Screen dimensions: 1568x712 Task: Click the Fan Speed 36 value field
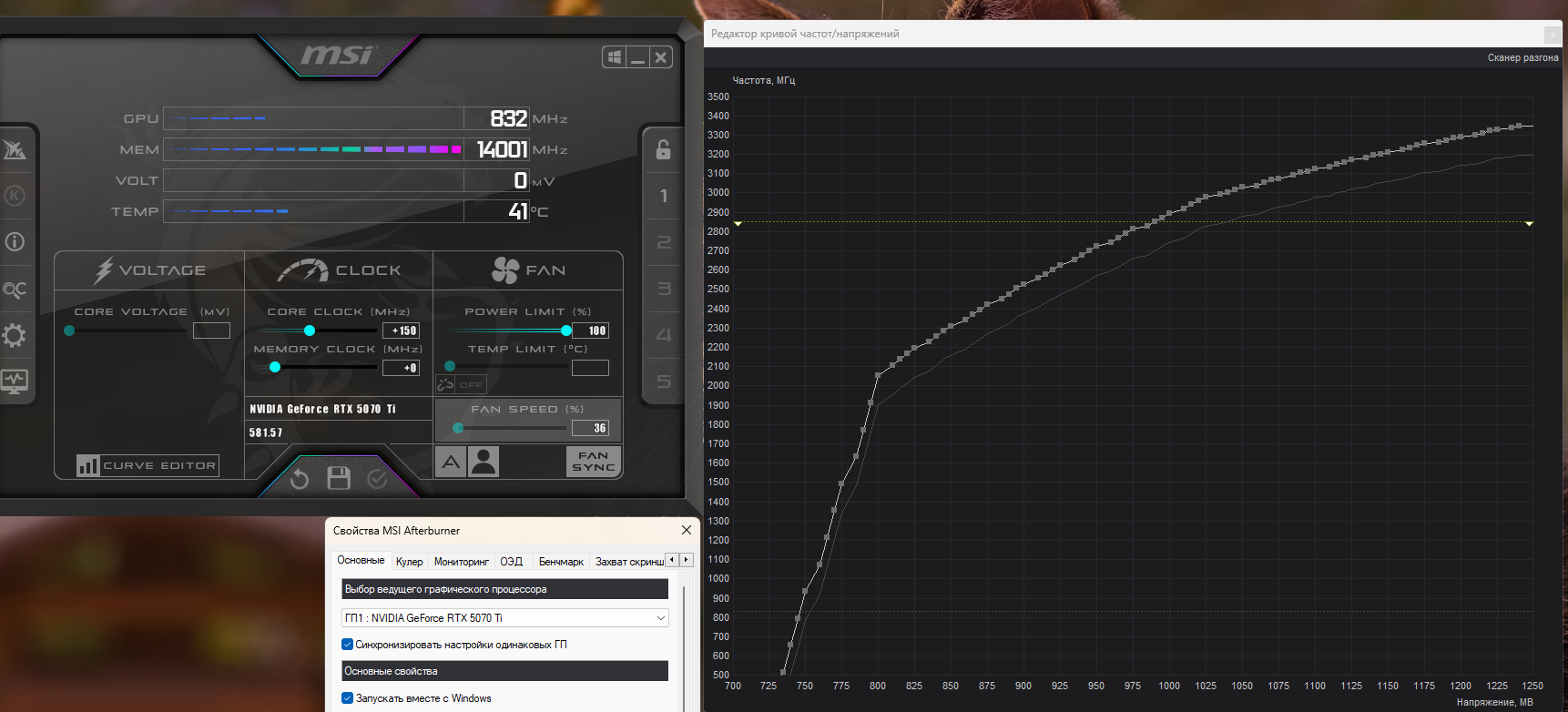tap(590, 428)
